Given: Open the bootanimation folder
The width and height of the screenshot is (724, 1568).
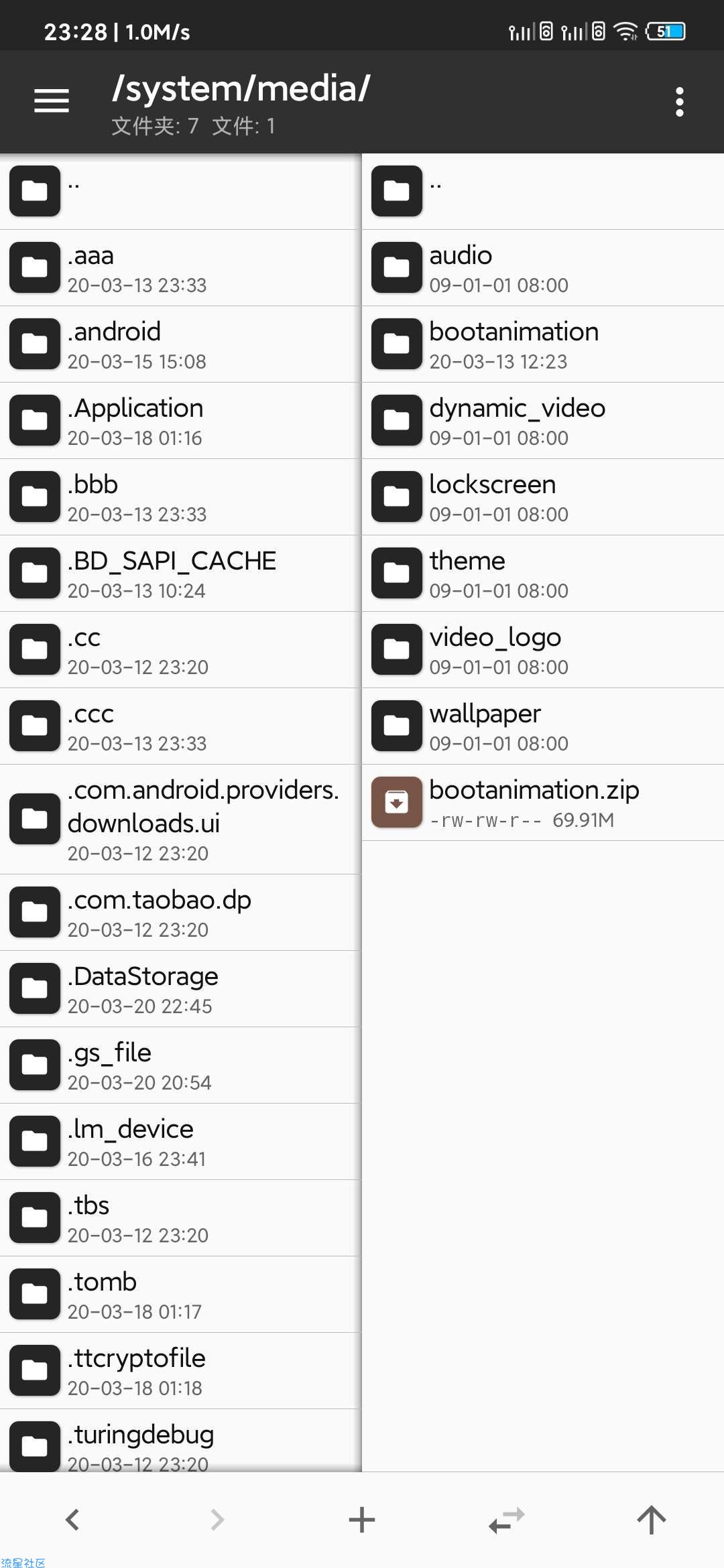Looking at the screenshot, I should coord(543,344).
